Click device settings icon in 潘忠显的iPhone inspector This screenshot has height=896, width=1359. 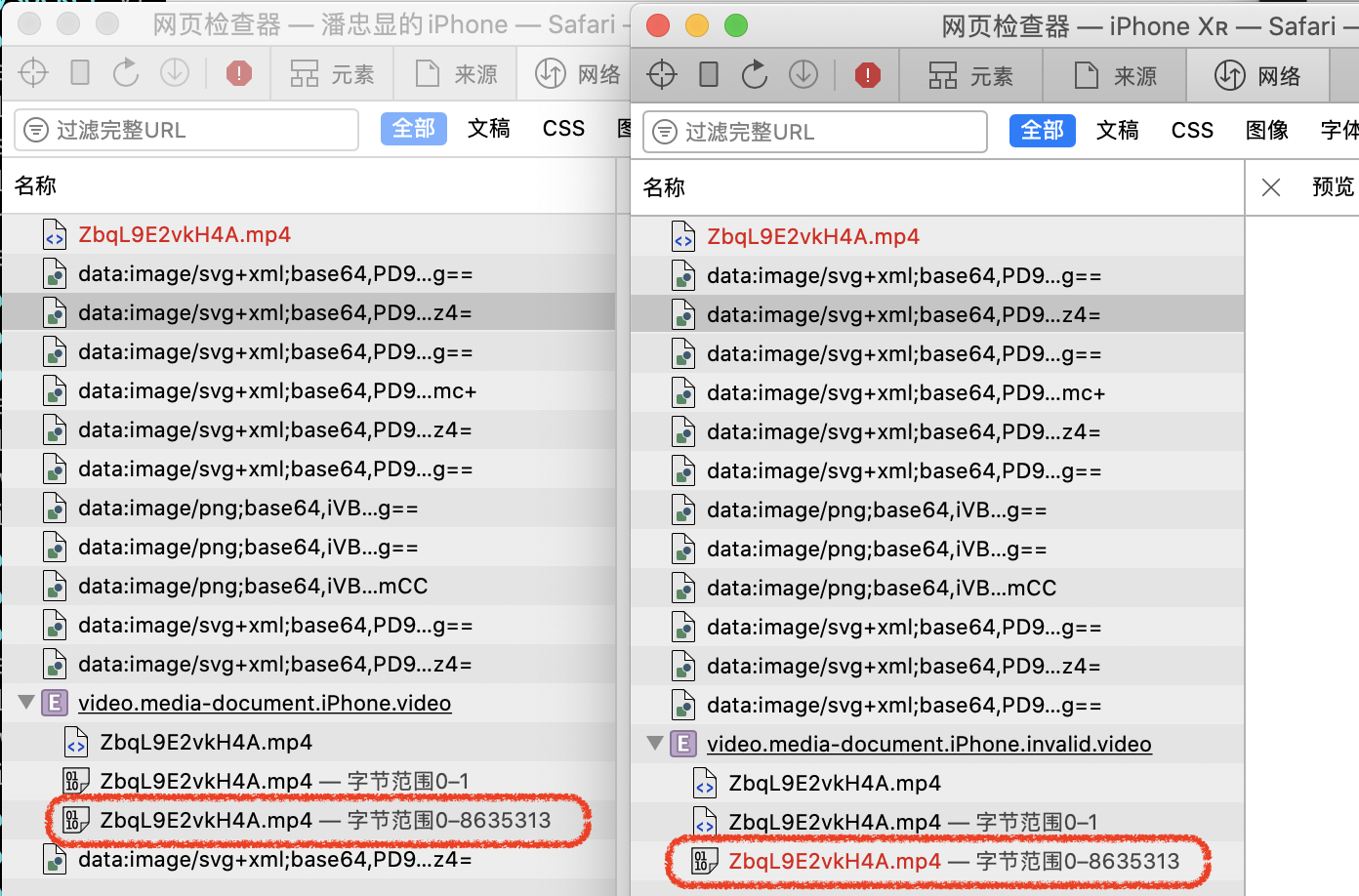(80, 72)
